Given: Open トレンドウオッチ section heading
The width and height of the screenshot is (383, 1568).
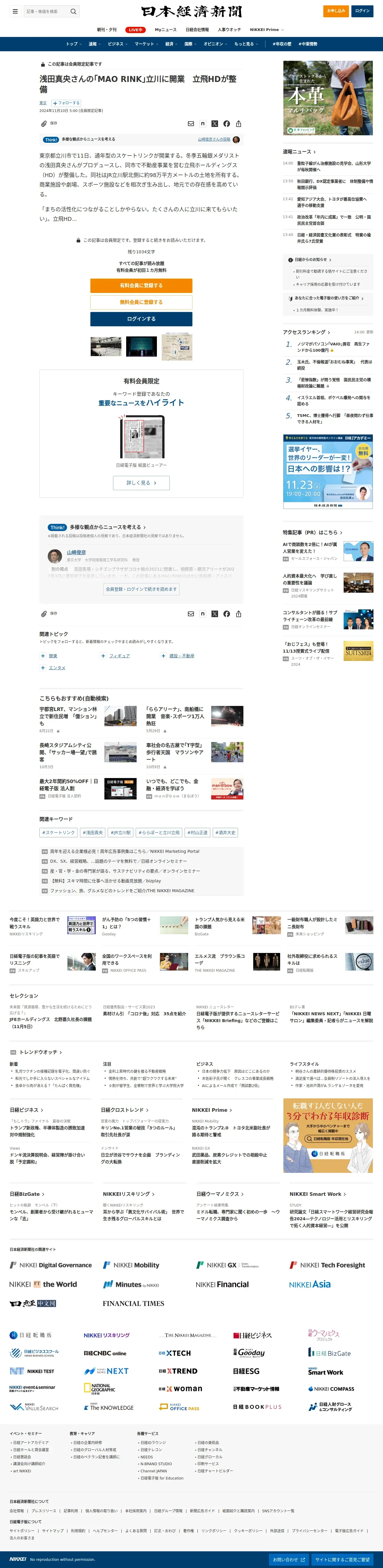Looking at the screenshot, I should click(40, 1052).
